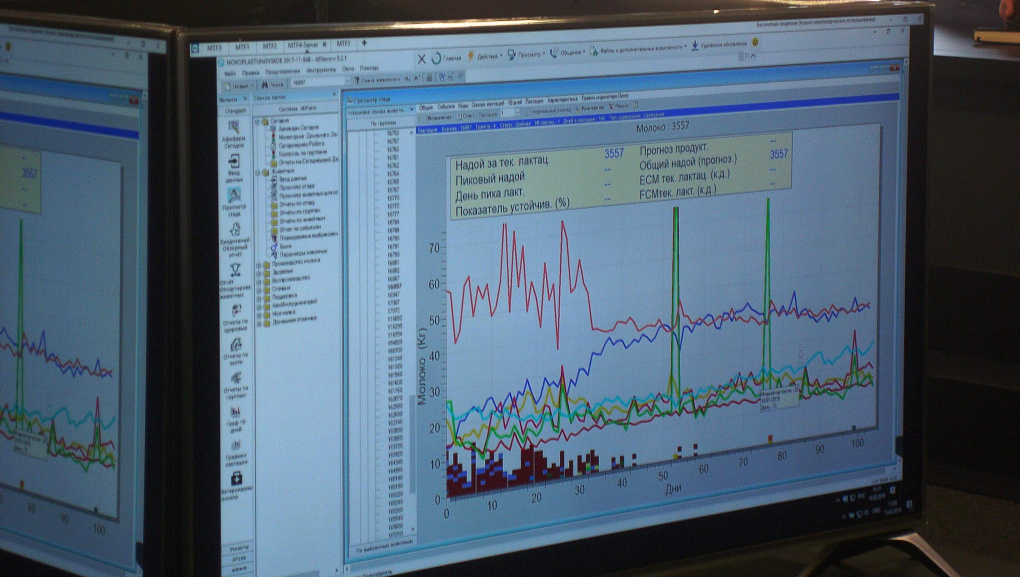Expand the Производство молока tree folder
Screen dimensions: 1020x577
coord(259,264)
